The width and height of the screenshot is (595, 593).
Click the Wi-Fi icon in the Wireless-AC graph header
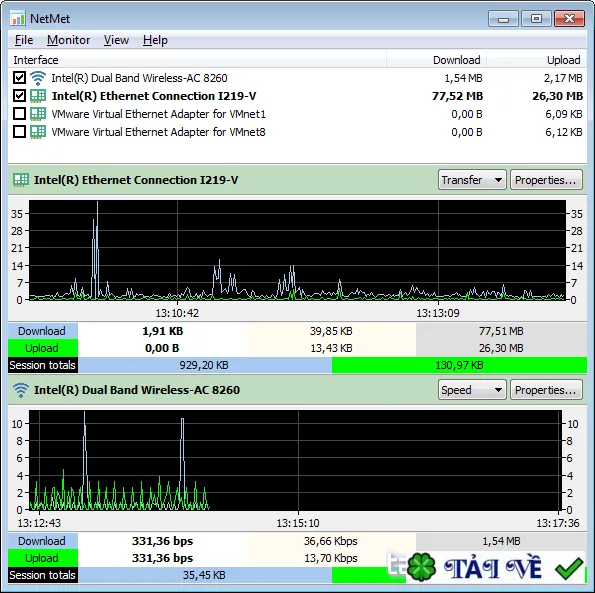20,390
